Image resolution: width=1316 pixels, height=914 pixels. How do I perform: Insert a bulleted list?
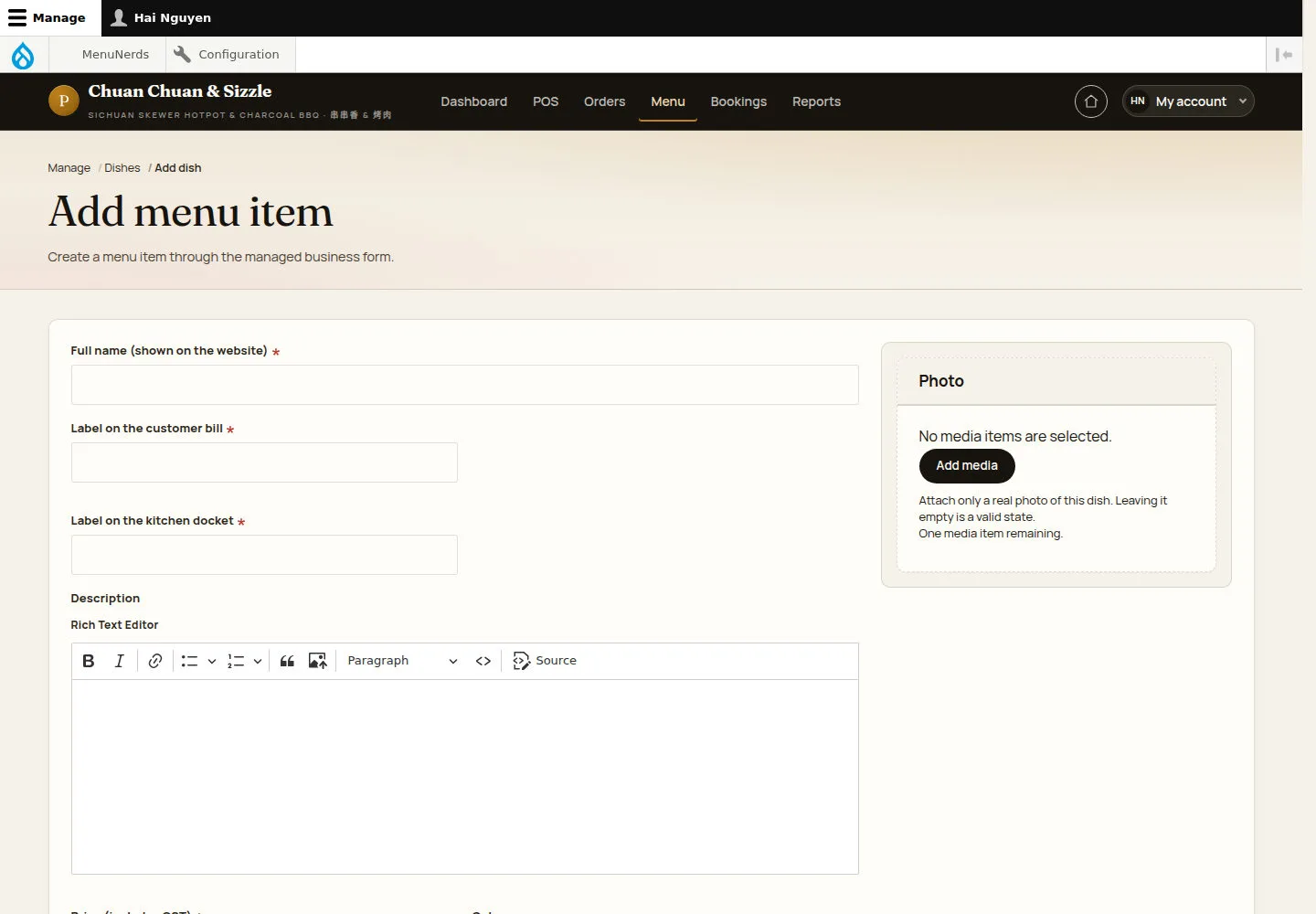pos(189,661)
